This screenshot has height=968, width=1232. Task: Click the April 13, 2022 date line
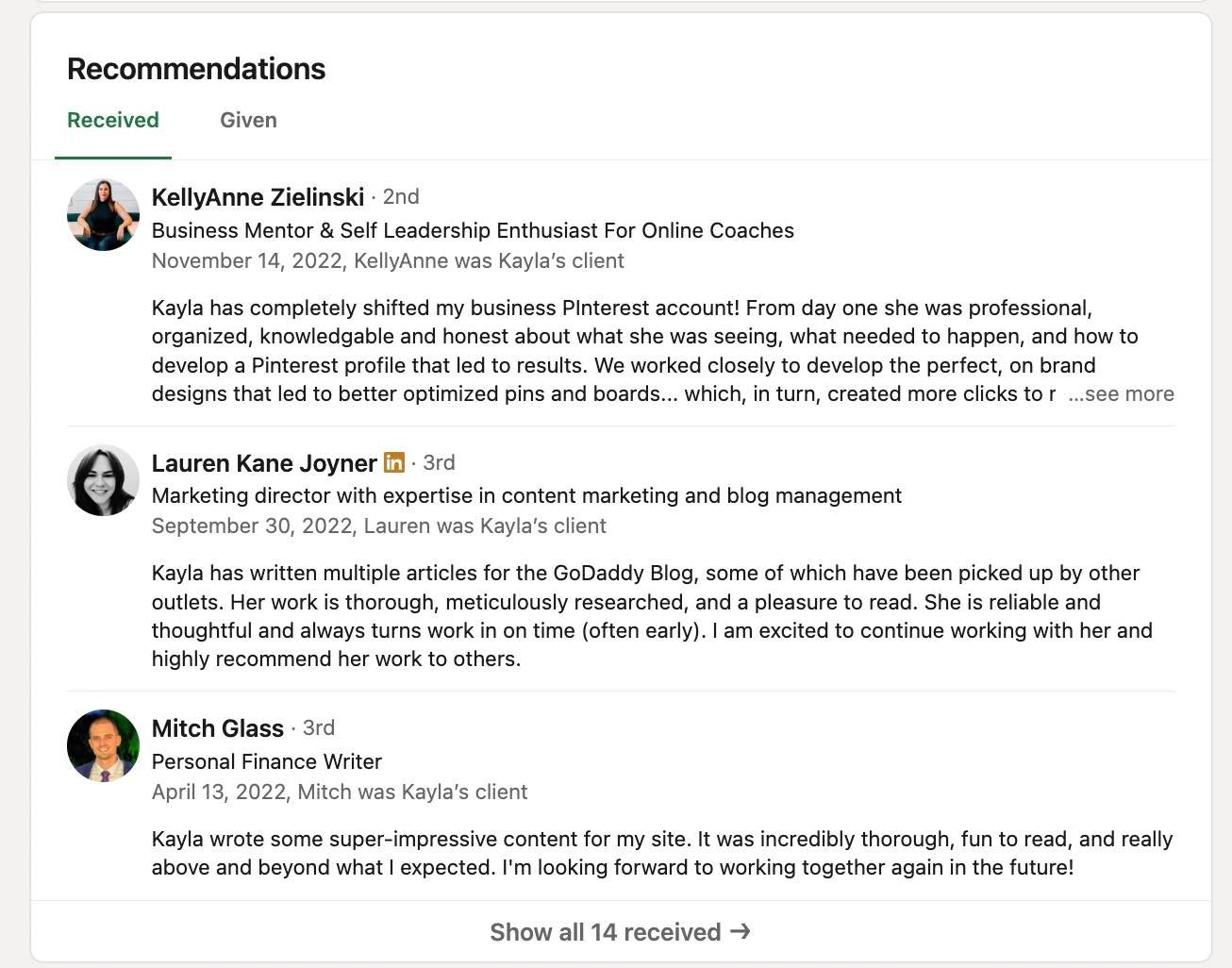[340, 792]
